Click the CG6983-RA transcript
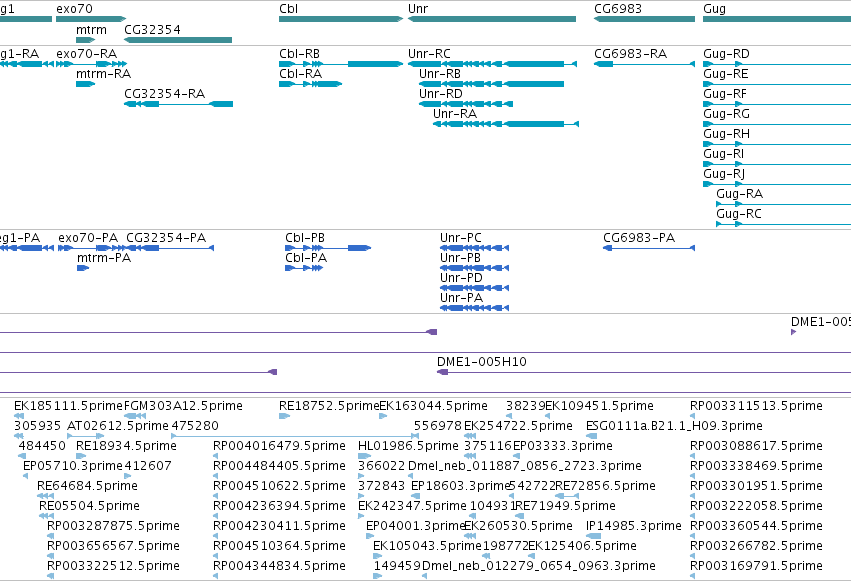 (x=644, y=64)
